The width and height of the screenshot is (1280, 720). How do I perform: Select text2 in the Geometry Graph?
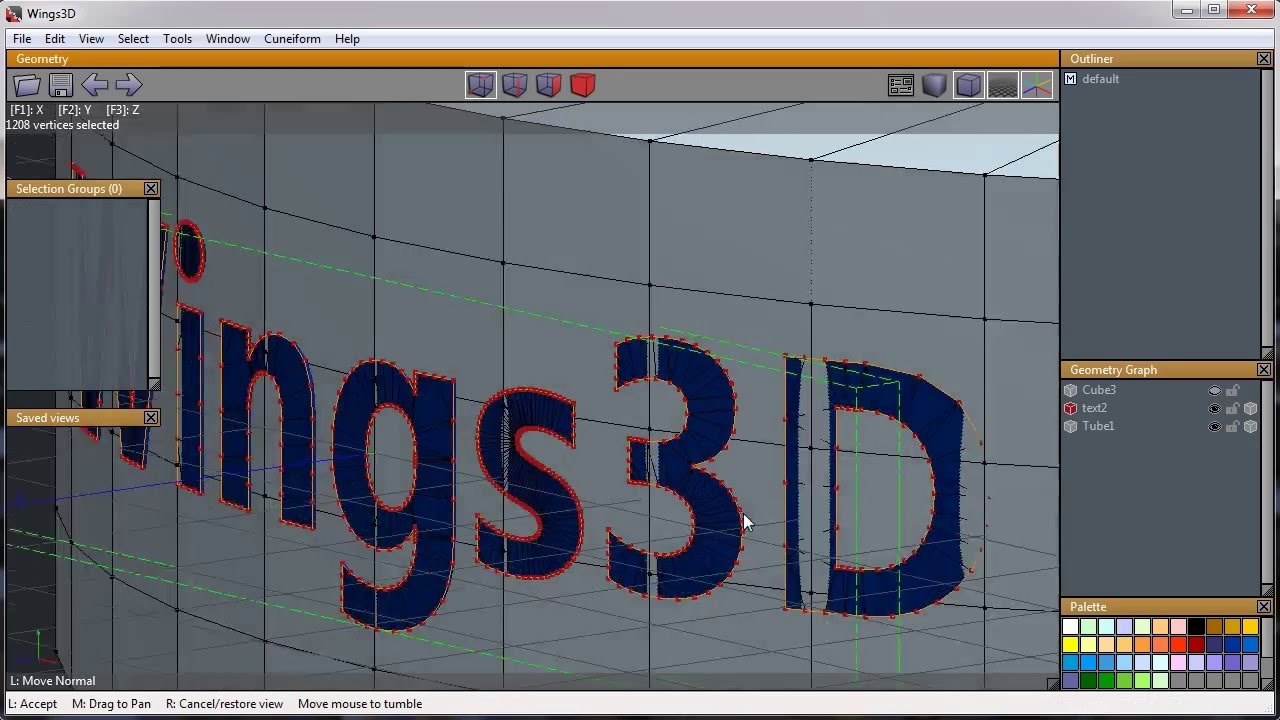[1094, 408]
